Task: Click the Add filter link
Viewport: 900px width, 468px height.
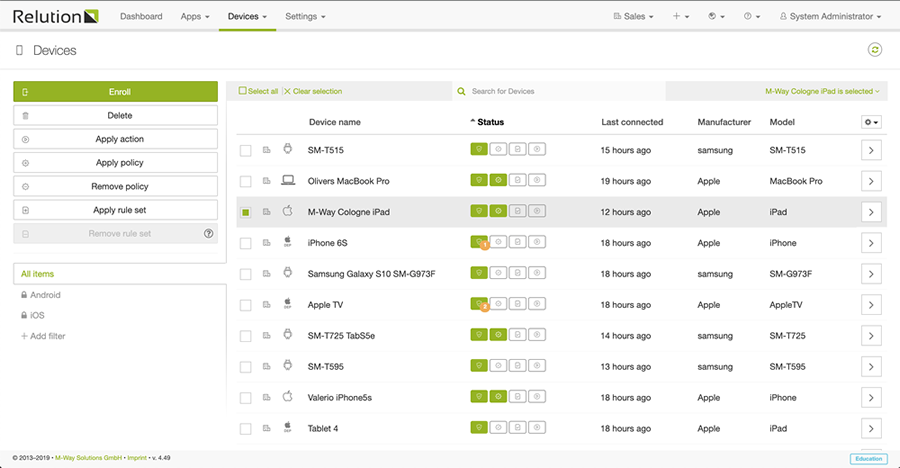Action: pos(43,336)
